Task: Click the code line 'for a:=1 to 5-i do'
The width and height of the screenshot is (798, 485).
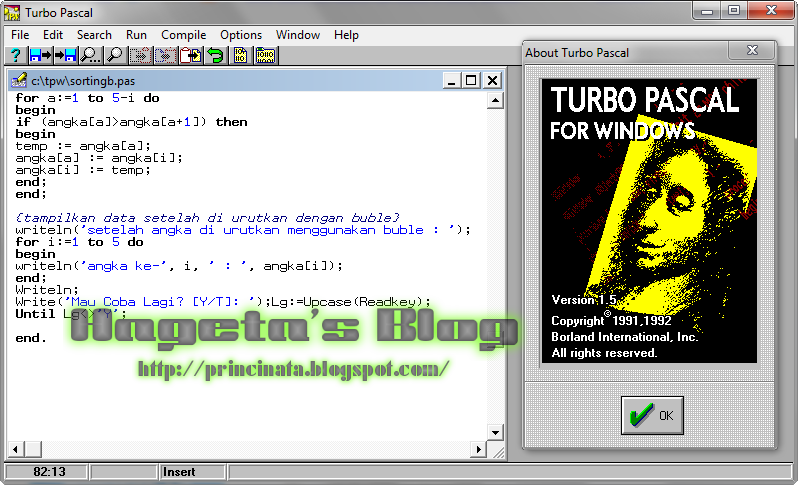Action: (87, 98)
